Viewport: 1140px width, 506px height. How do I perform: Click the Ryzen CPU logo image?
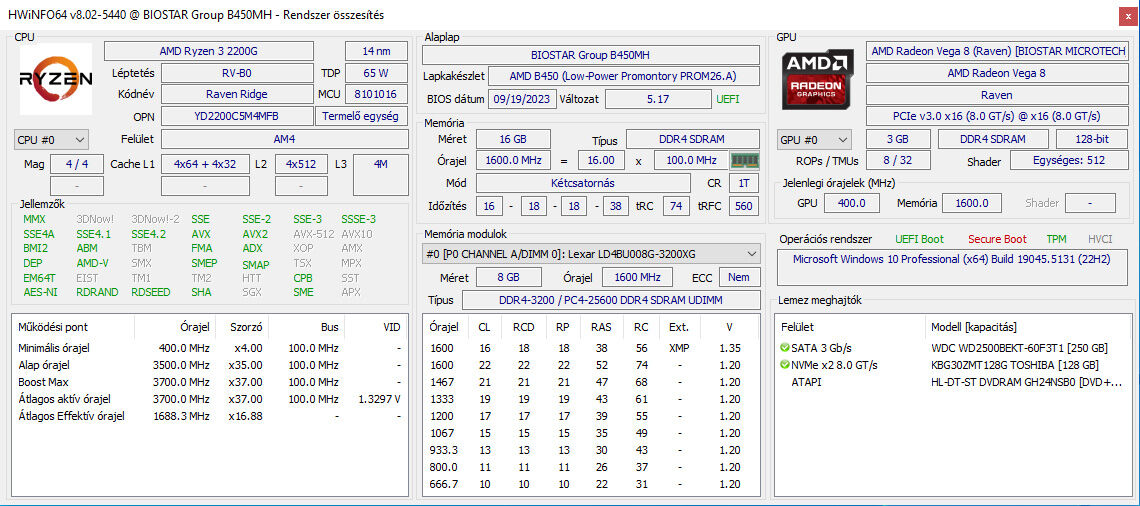tap(56, 79)
